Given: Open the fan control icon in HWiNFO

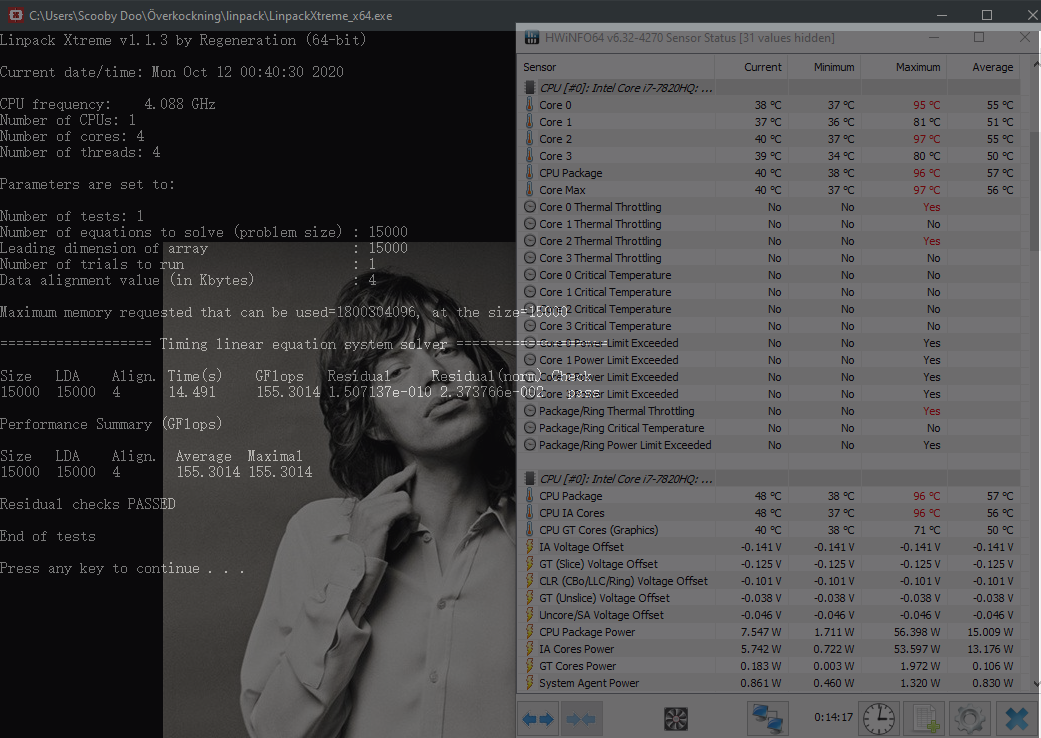Looking at the screenshot, I should (676, 719).
